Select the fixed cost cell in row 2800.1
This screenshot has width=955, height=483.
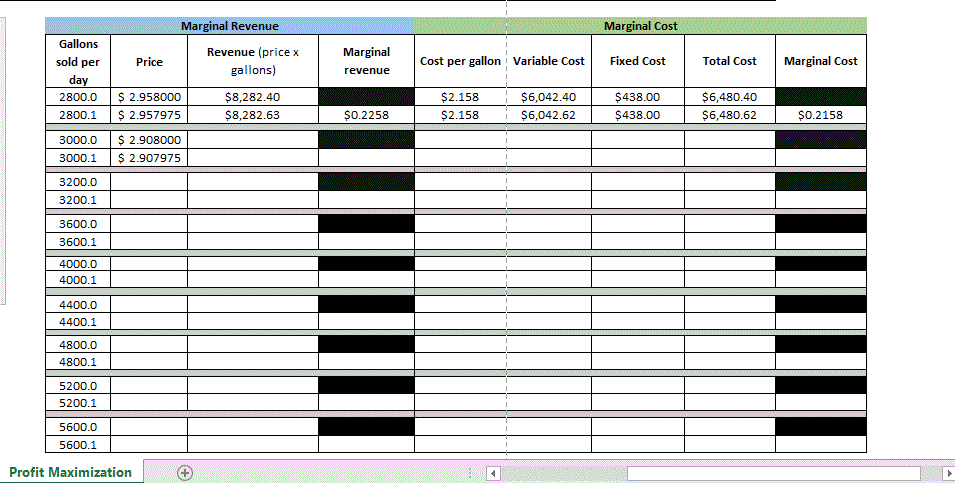click(x=638, y=115)
